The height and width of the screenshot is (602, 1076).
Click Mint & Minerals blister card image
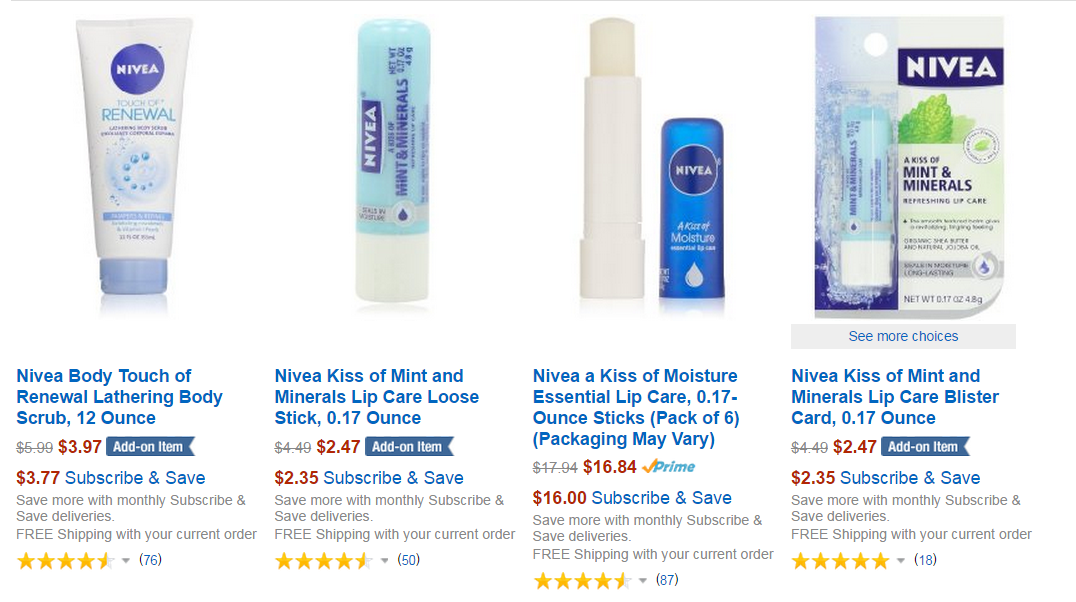(x=910, y=167)
